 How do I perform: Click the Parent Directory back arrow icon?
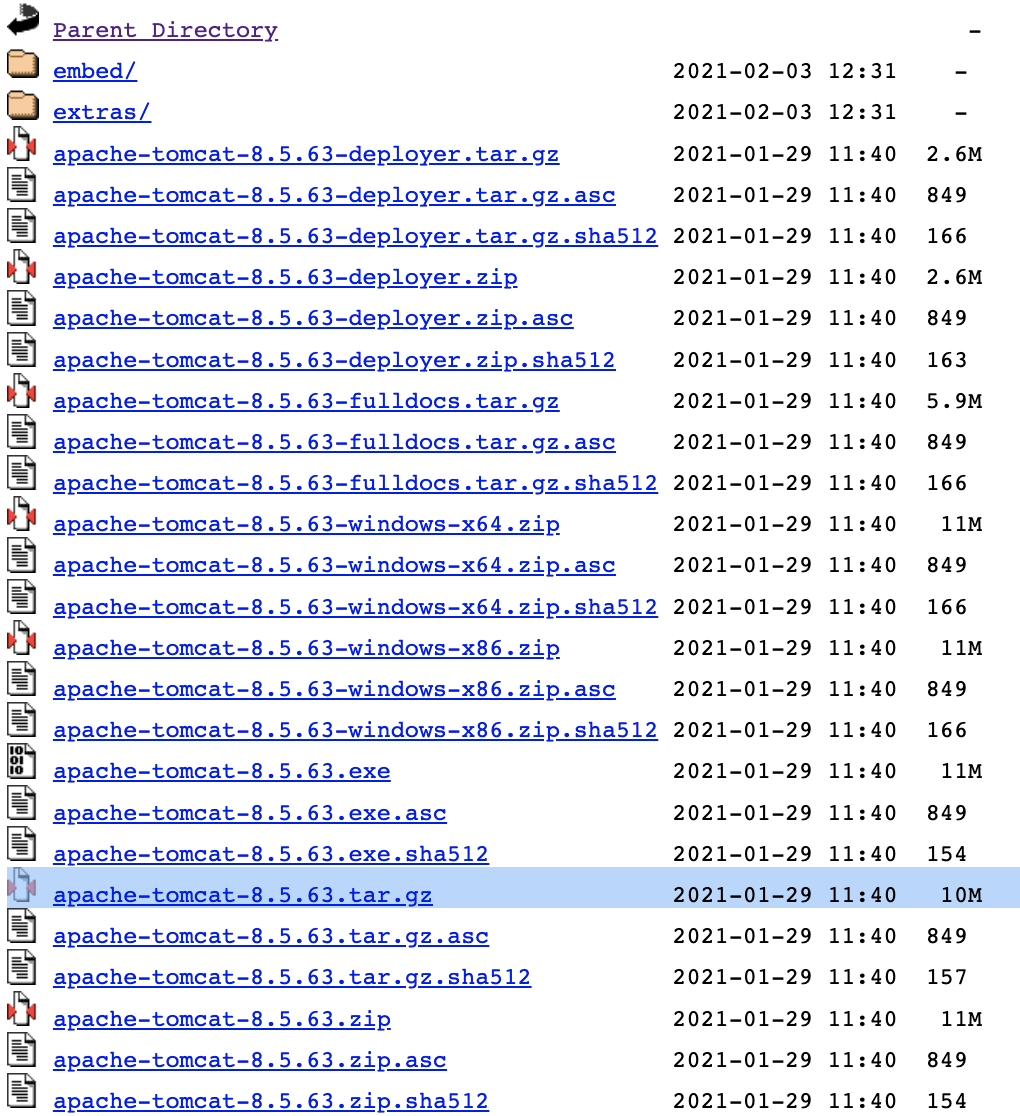[23, 19]
